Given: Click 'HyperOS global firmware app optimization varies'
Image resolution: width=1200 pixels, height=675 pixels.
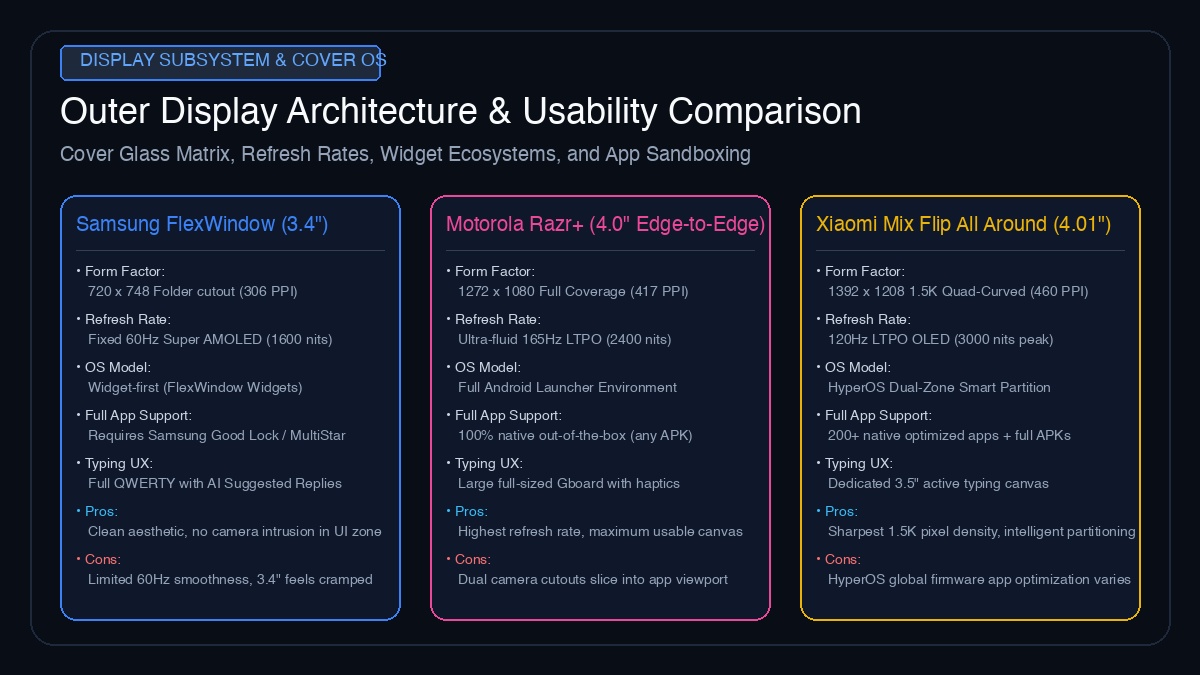Looking at the screenshot, I should coord(979,579).
